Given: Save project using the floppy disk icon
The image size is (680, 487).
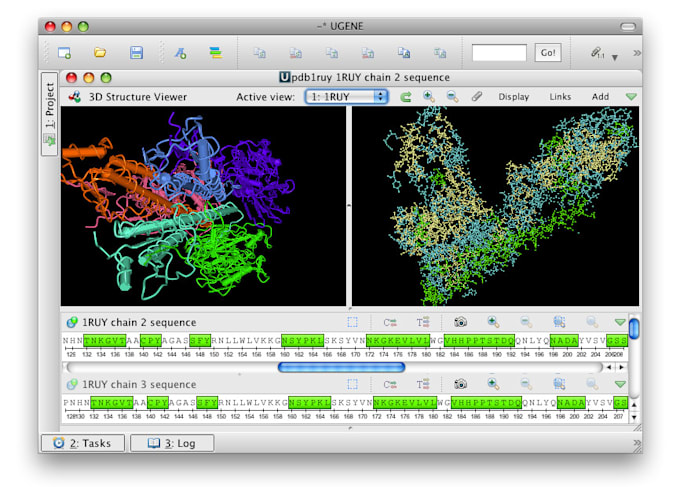Looking at the screenshot, I should [x=136, y=53].
